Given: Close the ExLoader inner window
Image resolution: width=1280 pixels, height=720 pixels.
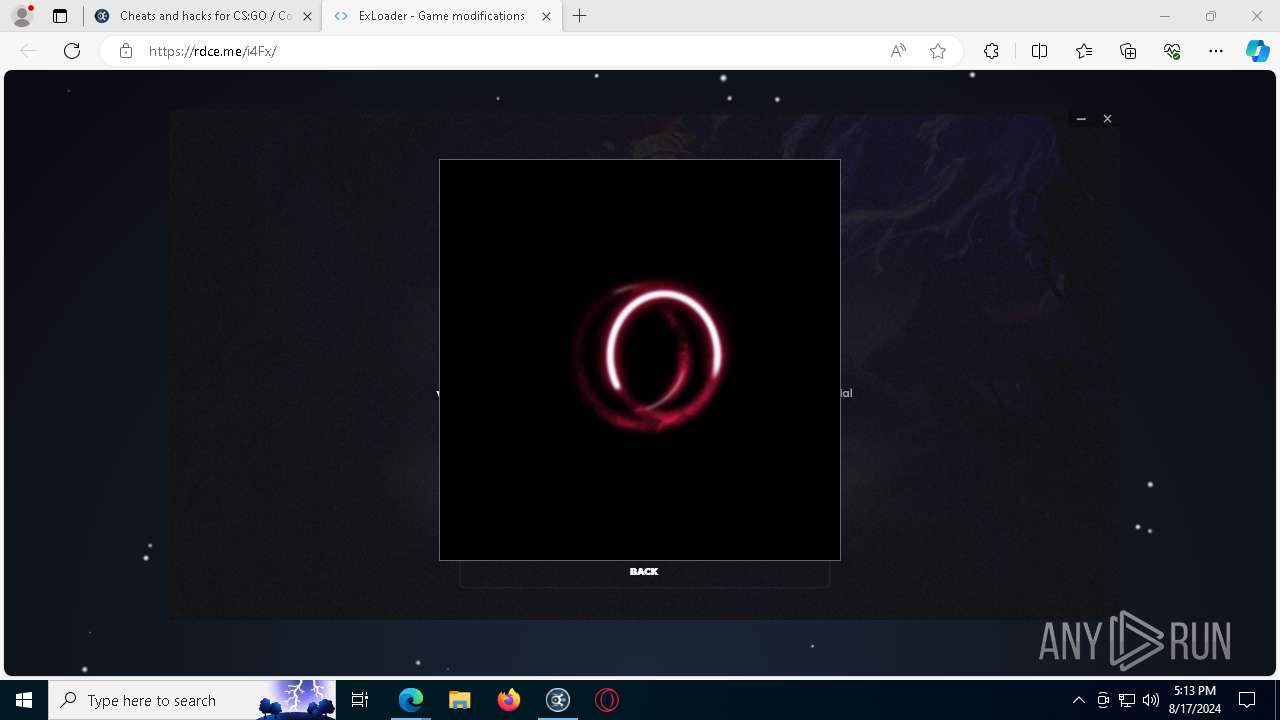Looking at the screenshot, I should [1107, 119].
